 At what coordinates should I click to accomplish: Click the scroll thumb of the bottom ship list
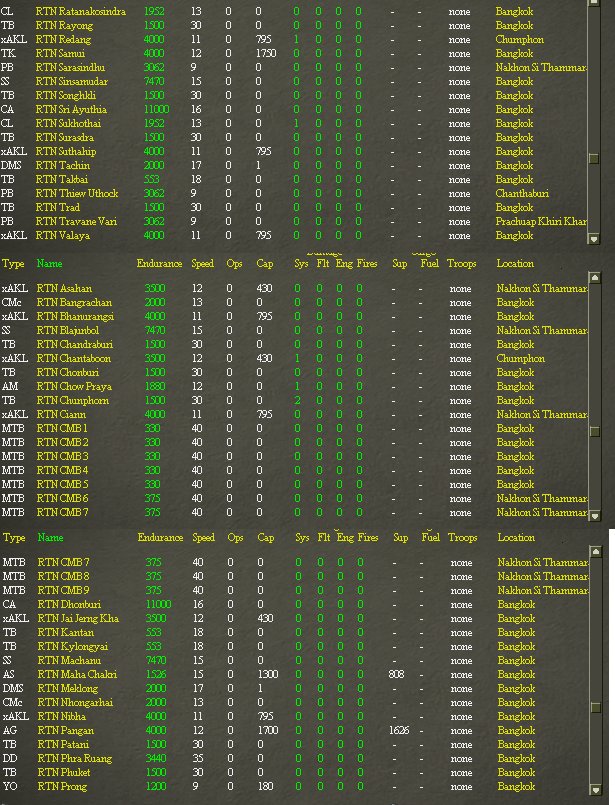(595, 707)
